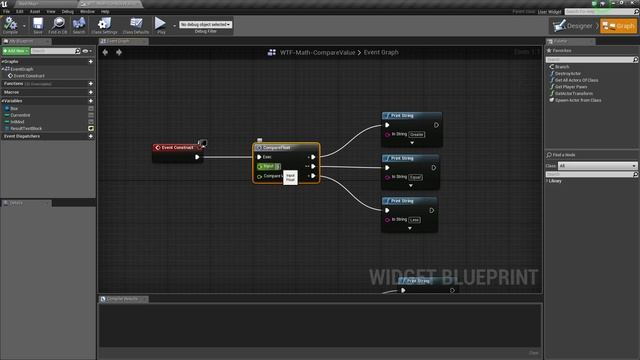Open the Class All dropdown in Palette
Viewport: 640px width, 360px height.
(597, 166)
